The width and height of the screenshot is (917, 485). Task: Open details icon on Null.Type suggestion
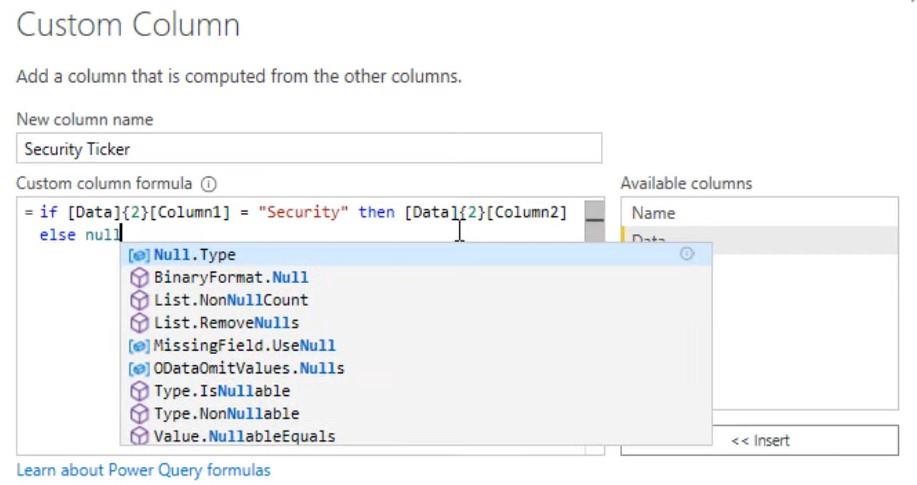(x=687, y=254)
